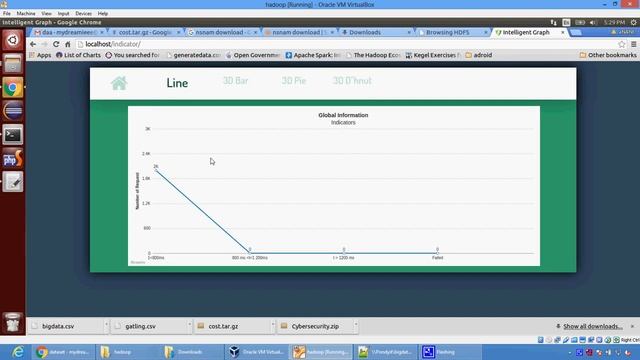This screenshot has width=640, height=360.
Task: Open the bigdata.csv downloaded file
Action: pyautogui.click(x=65, y=326)
